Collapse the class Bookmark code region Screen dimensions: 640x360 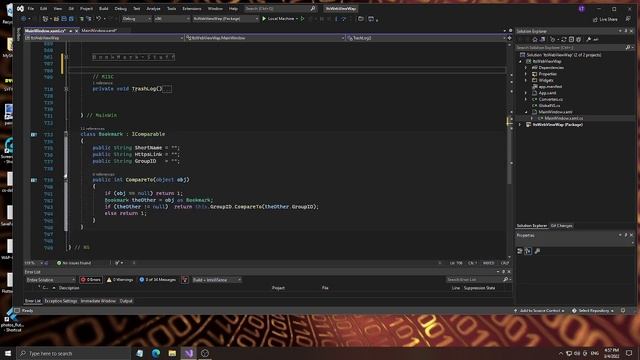click(x=66, y=134)
